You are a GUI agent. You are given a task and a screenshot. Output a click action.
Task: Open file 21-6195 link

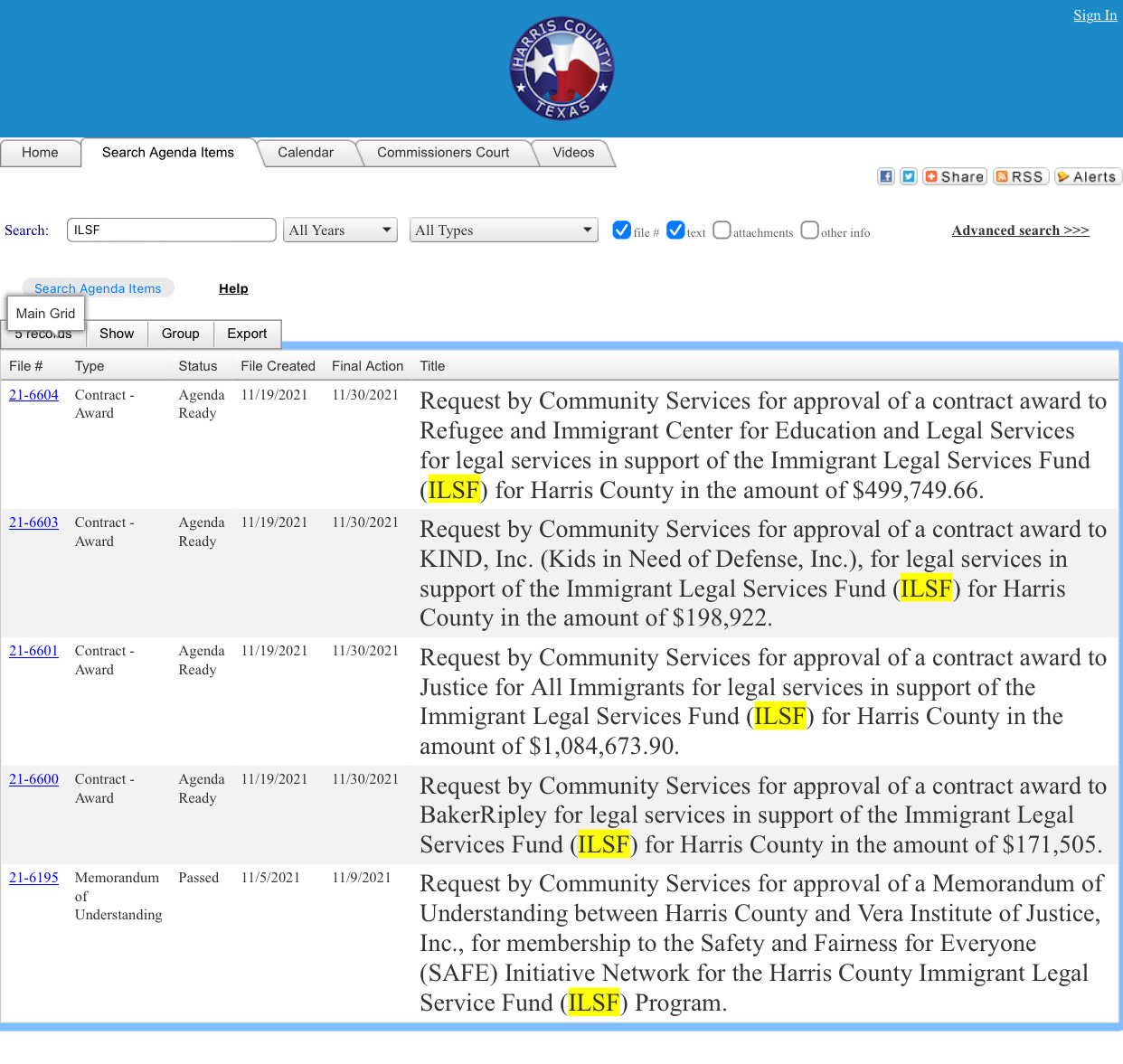pyautogui.click(x=33, y=878)
